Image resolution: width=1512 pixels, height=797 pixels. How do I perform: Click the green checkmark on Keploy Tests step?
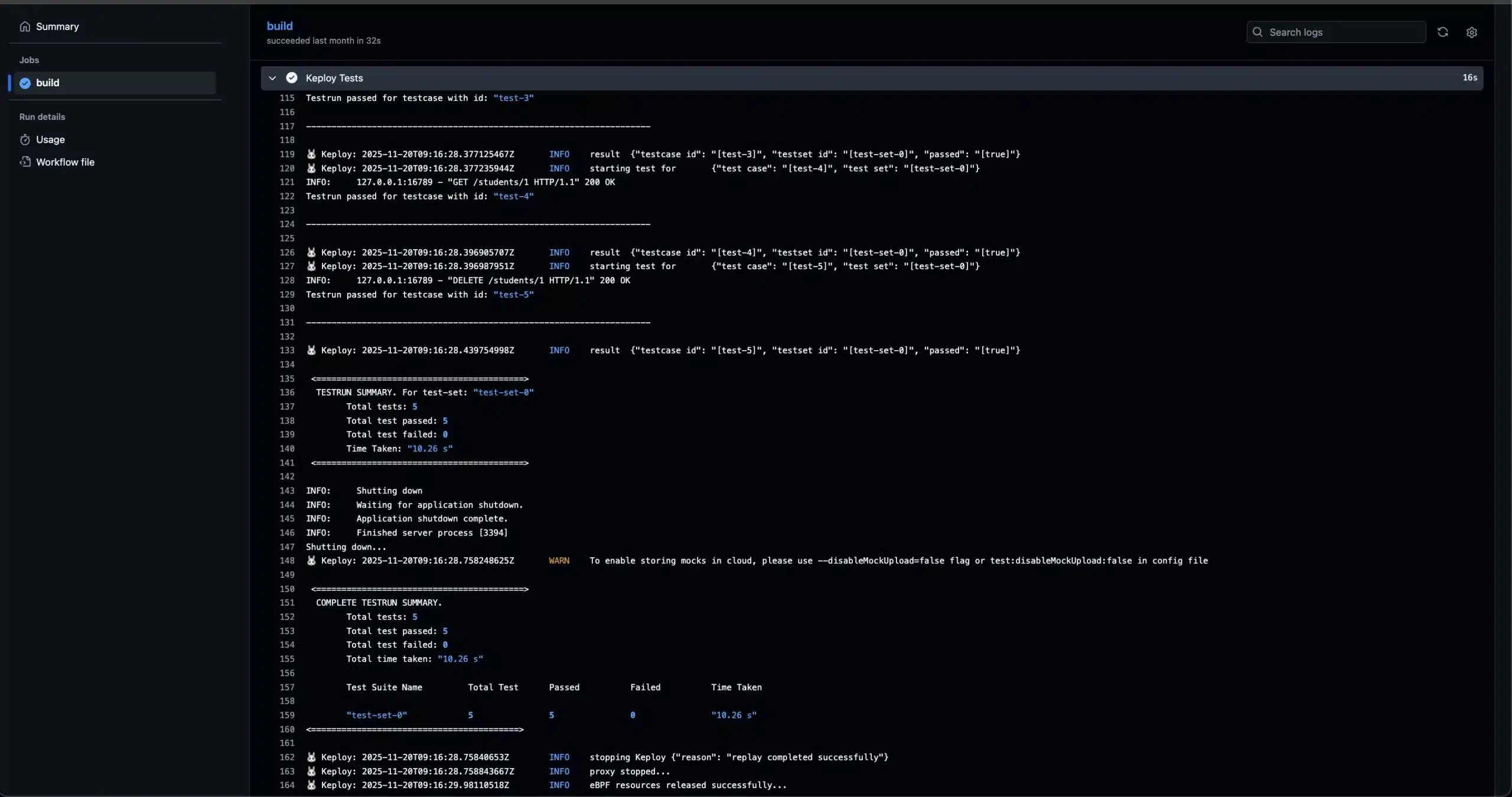[292, 77]
